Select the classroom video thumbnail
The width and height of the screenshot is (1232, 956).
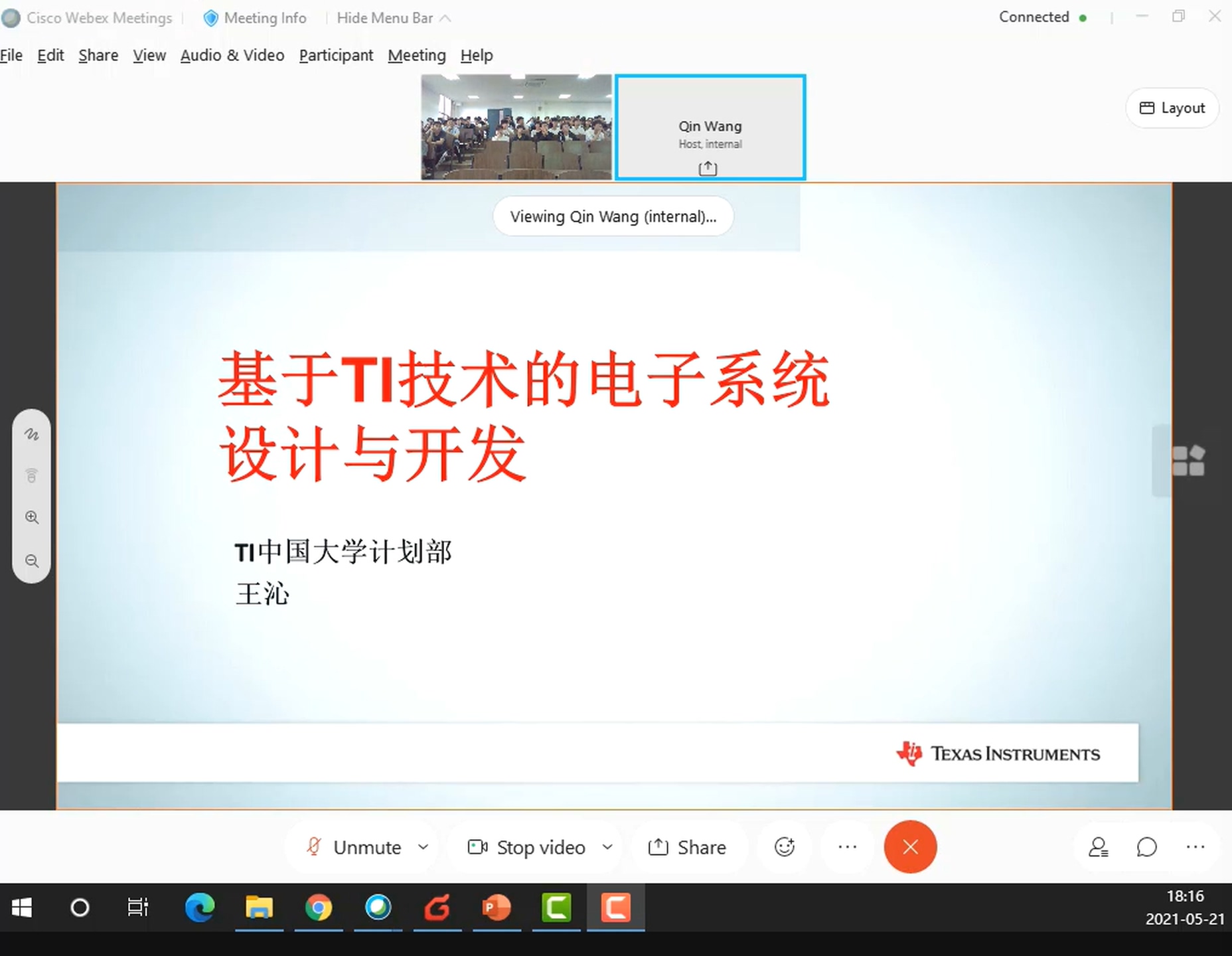516,127
